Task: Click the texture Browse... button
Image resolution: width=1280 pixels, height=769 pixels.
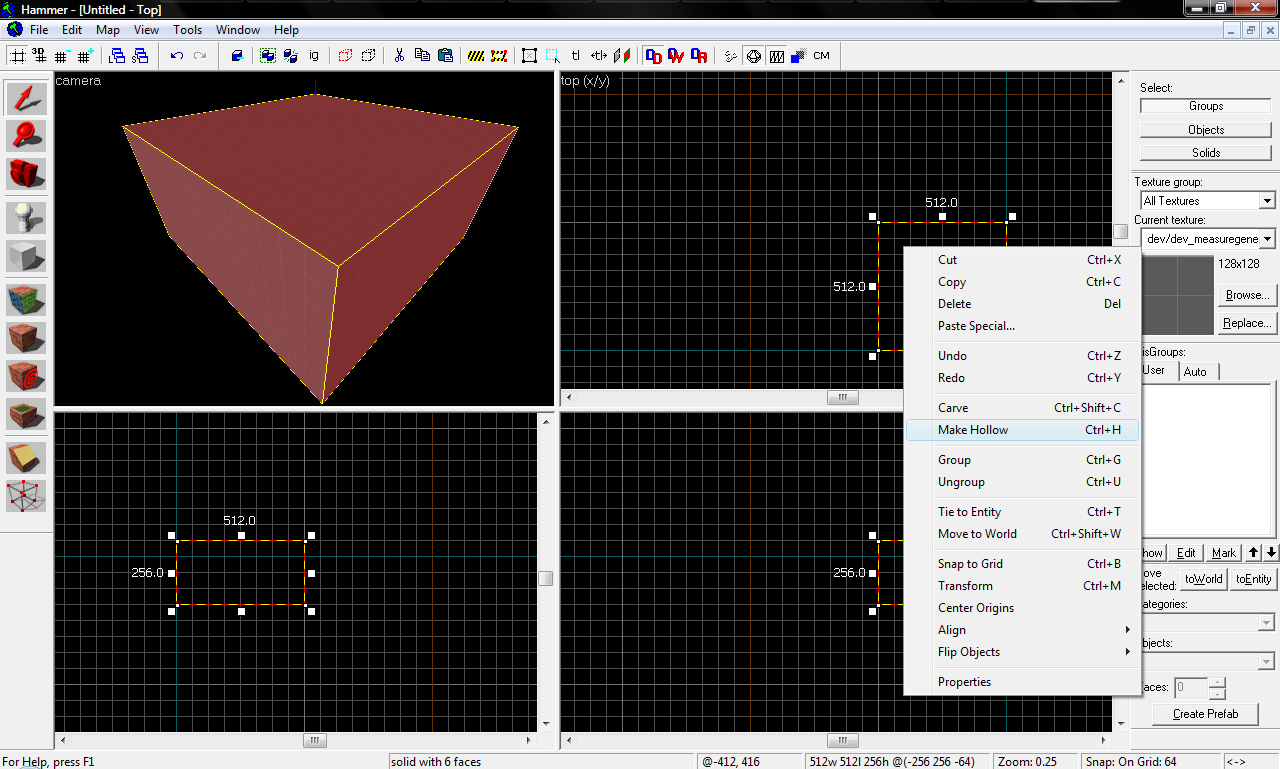Action: tap(1246, 295)
